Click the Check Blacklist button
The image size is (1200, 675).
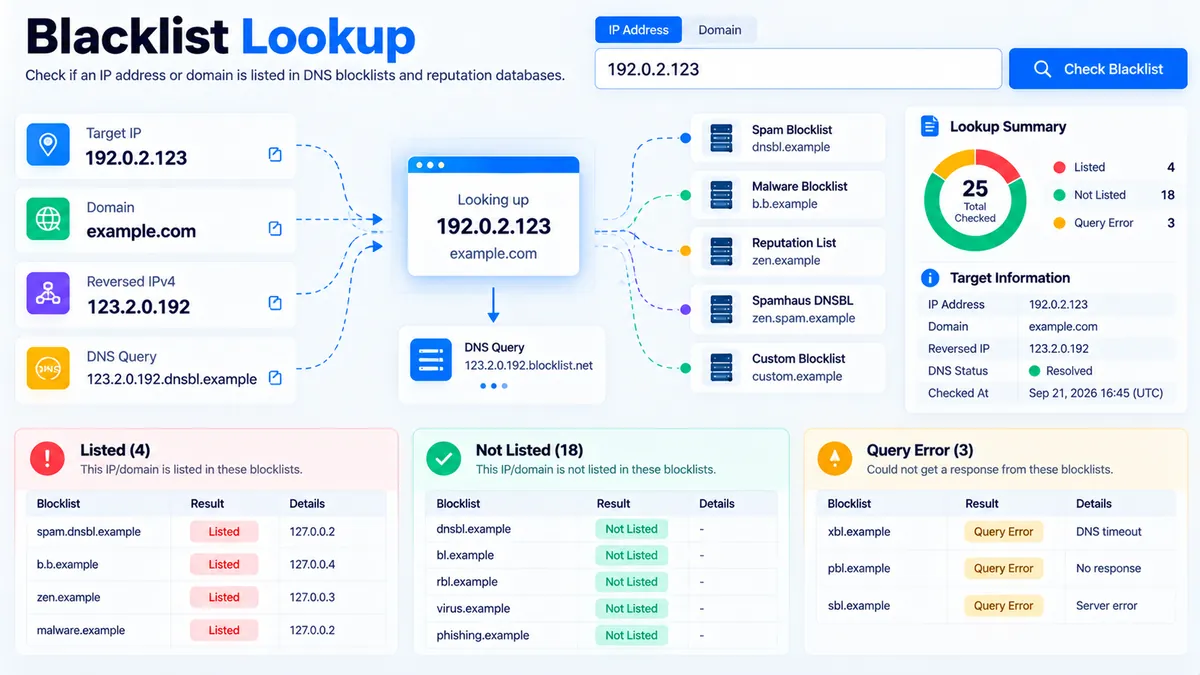pyautogui.click(x=1098, y=69)
